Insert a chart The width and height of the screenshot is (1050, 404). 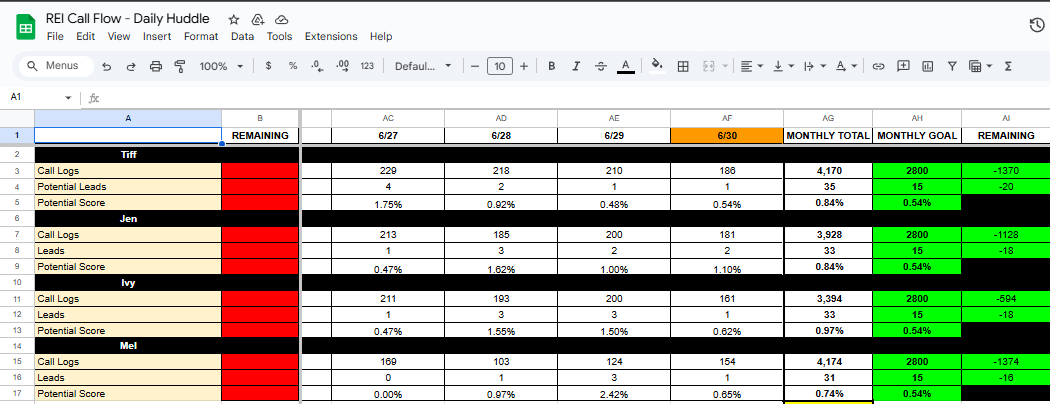(x=927, y=66)
